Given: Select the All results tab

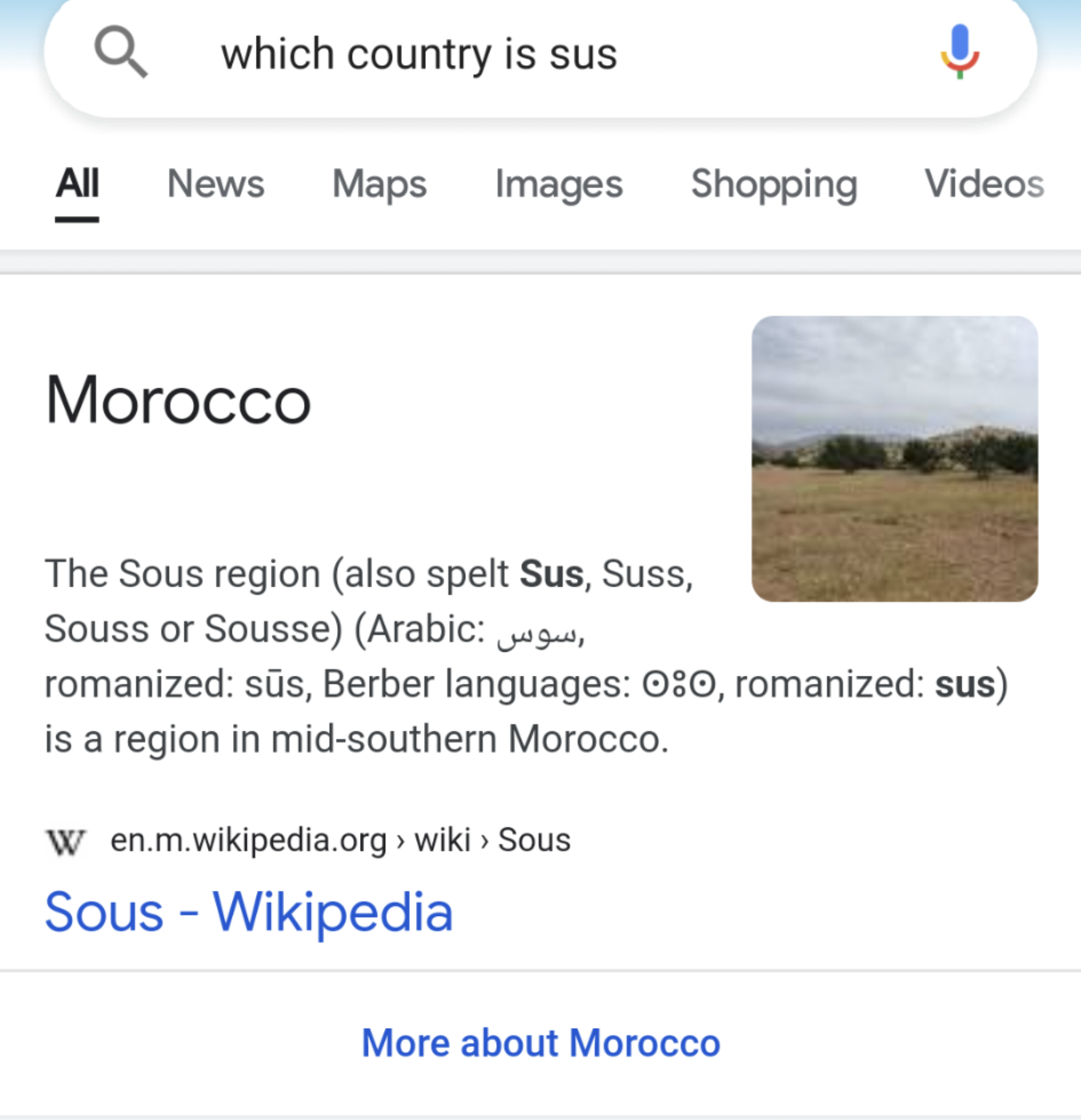Looking at the screenshot, I should point(78,184).
